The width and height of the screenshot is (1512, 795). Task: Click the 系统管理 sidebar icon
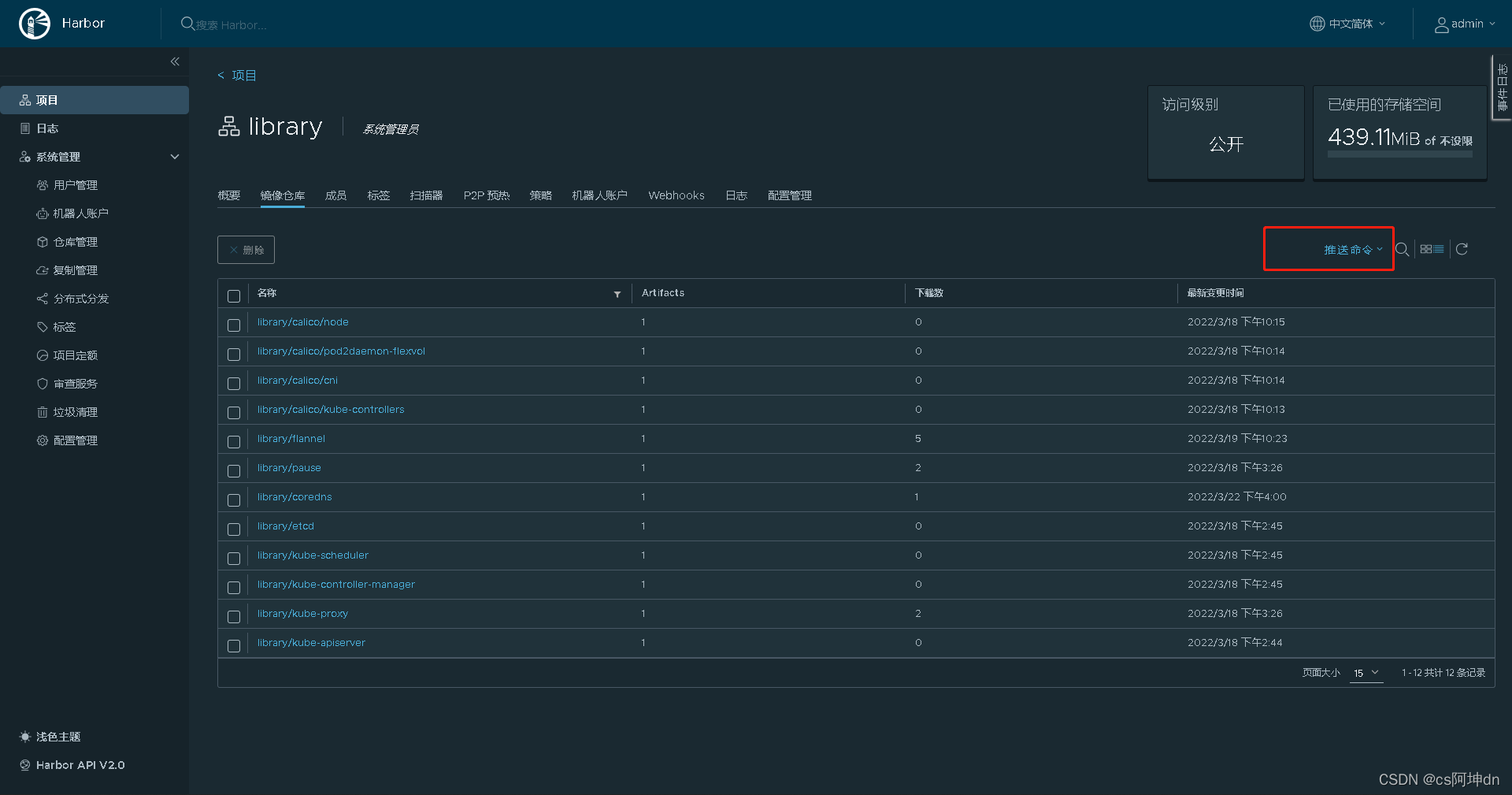25,157
